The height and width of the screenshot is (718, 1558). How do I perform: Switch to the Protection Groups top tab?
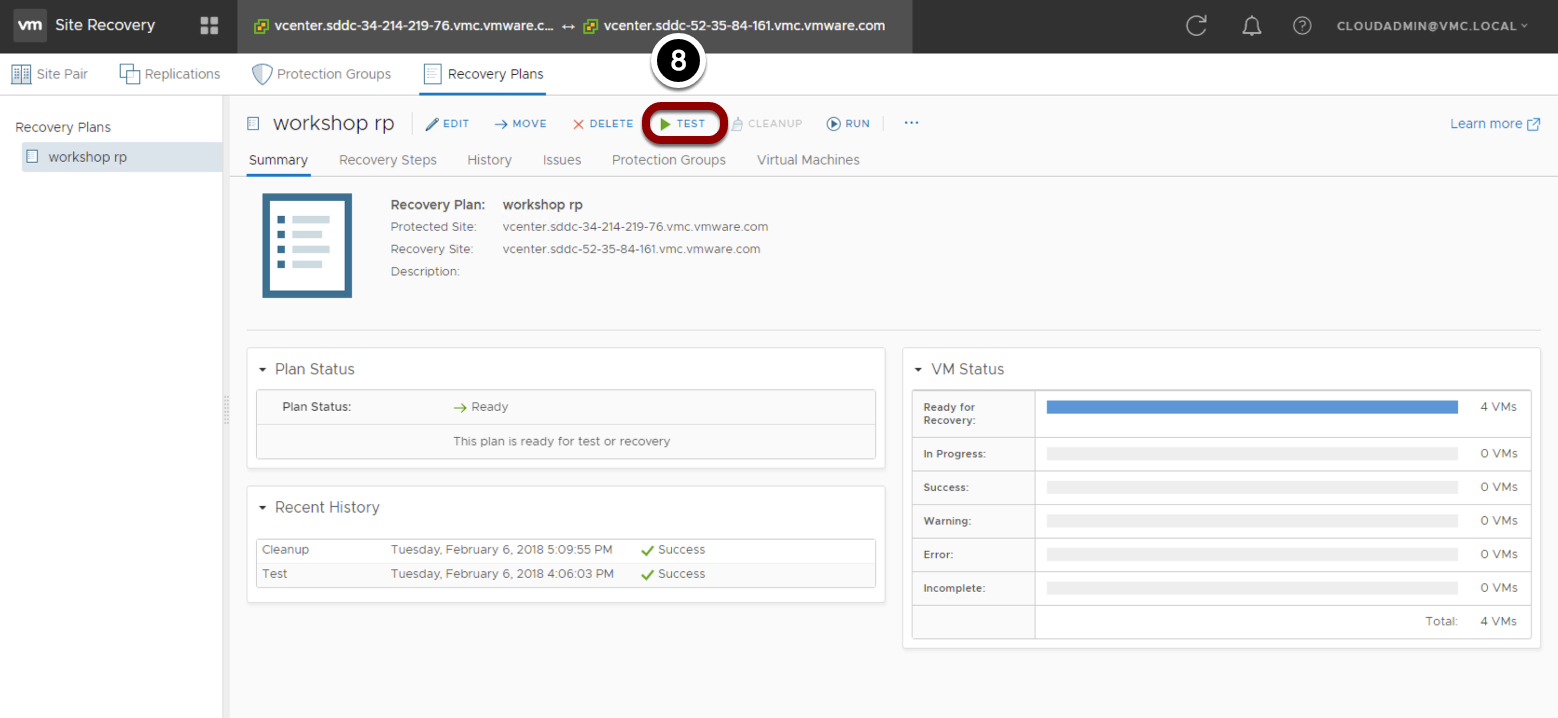[x=321, y=74]
